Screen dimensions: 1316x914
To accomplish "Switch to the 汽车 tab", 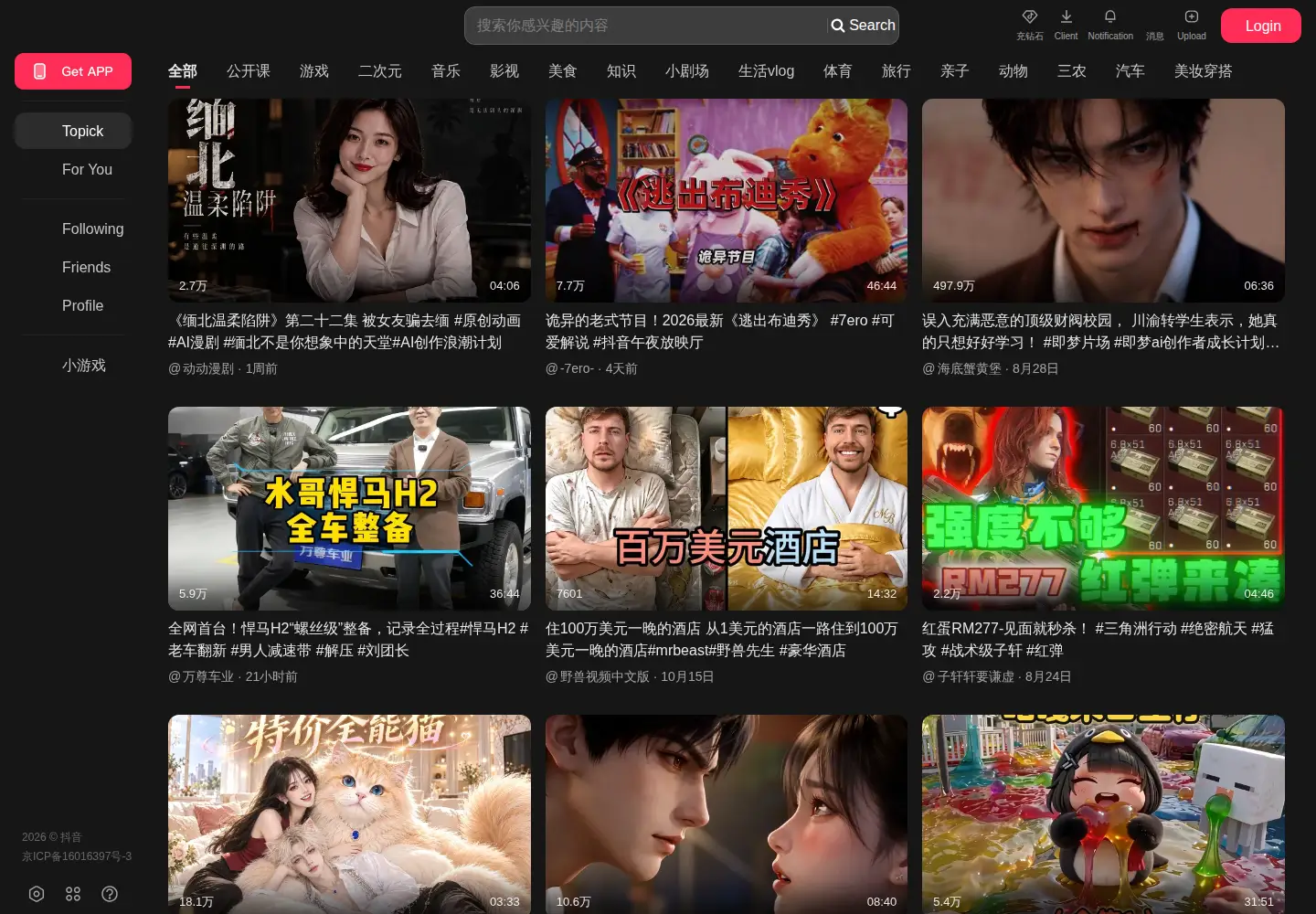I will pos(1130,71).
